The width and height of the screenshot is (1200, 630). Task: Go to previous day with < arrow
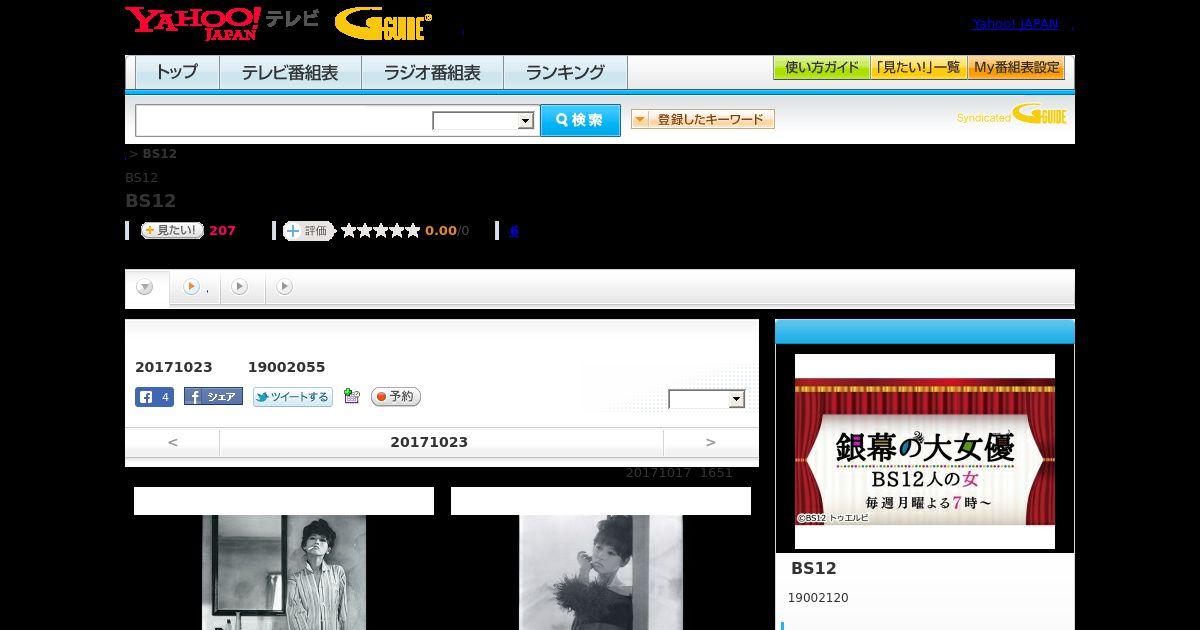[x=173, y=442]
